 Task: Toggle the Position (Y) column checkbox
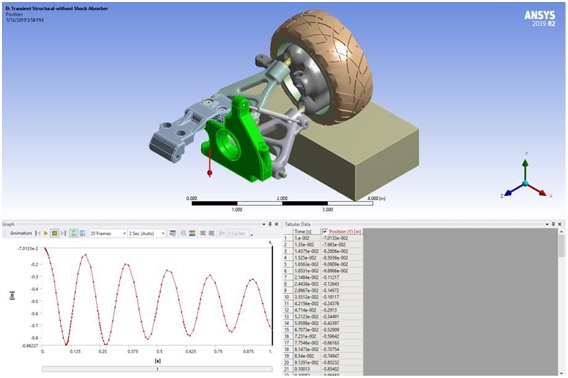[325, 231]
